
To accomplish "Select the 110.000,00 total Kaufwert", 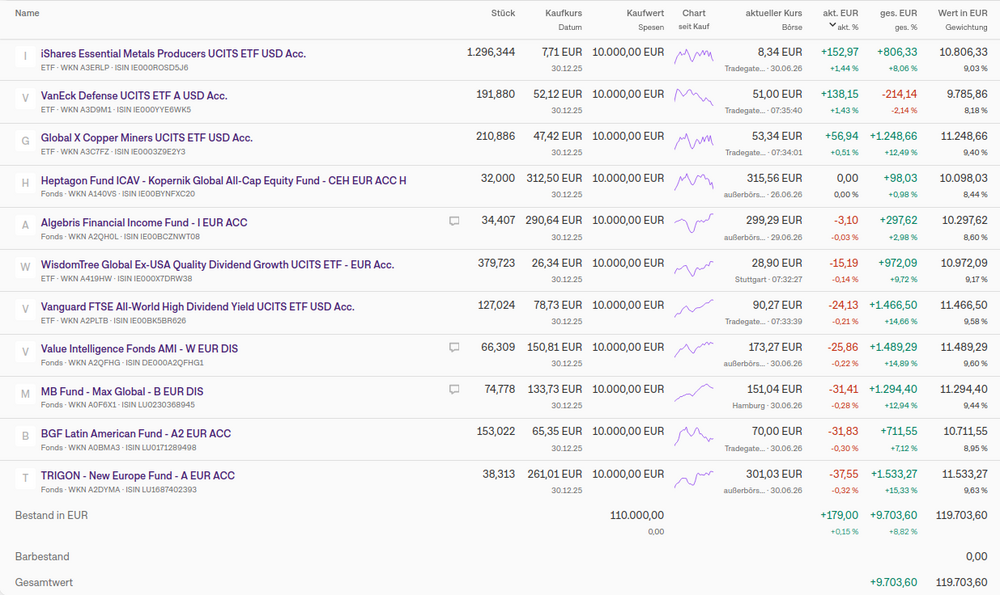I will [x=637, y=515].
